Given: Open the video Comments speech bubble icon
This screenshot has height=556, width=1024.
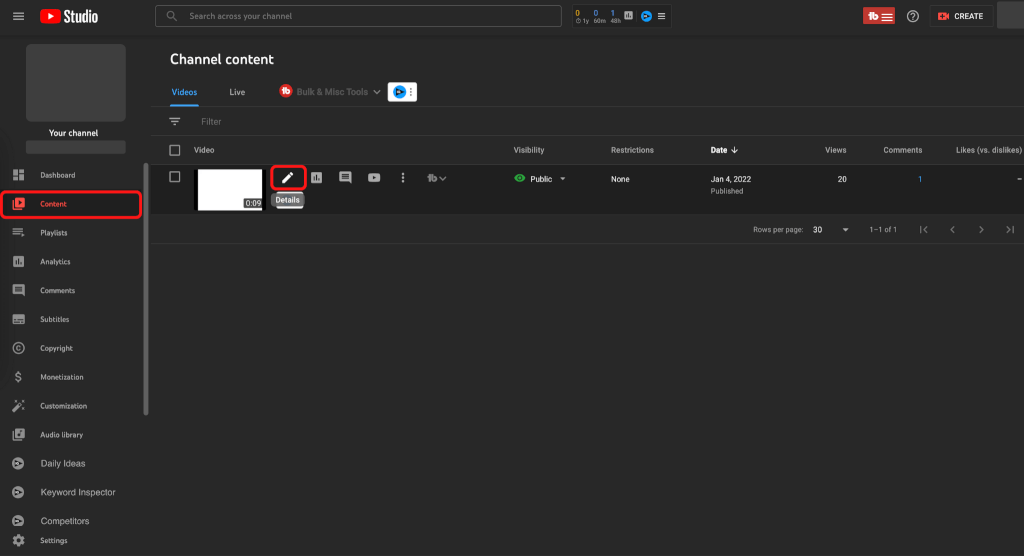Looking at the screenshot, I should 345,178.
